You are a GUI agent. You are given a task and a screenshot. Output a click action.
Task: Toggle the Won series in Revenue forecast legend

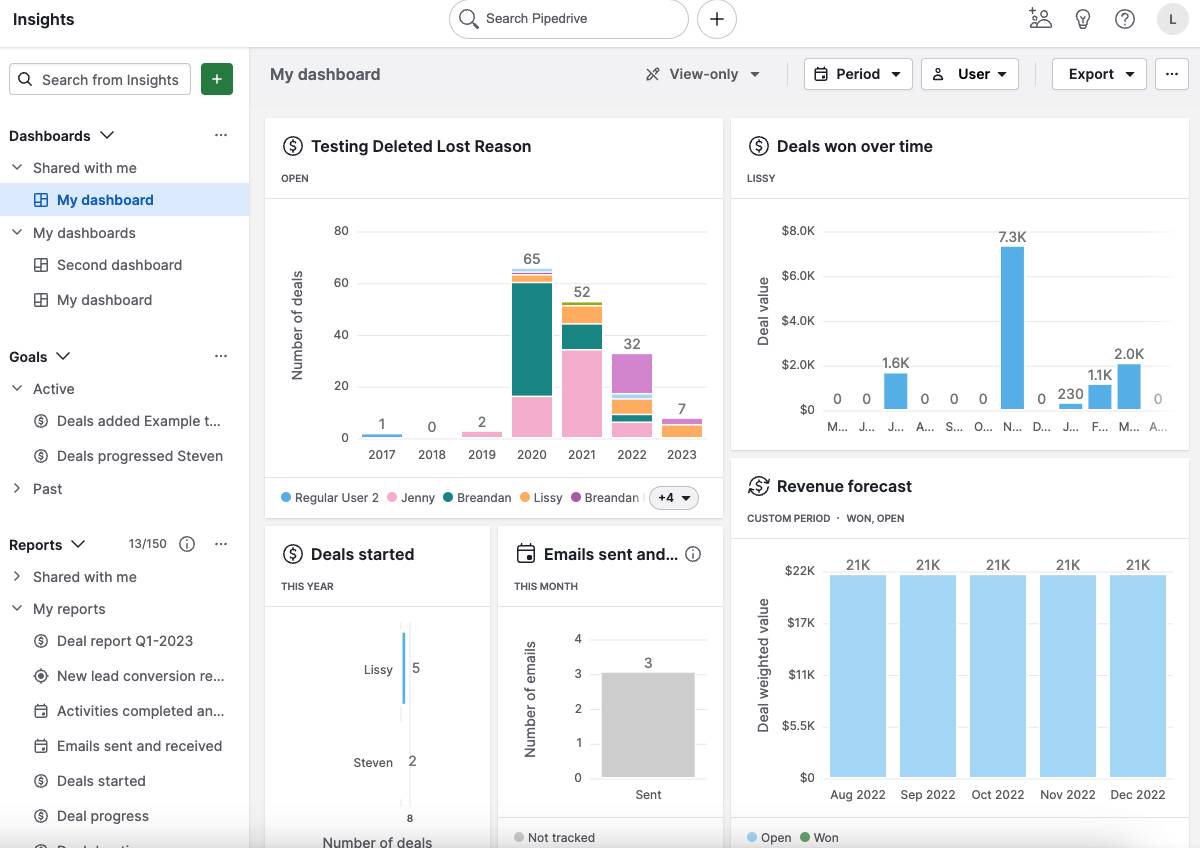click(819, 837)
